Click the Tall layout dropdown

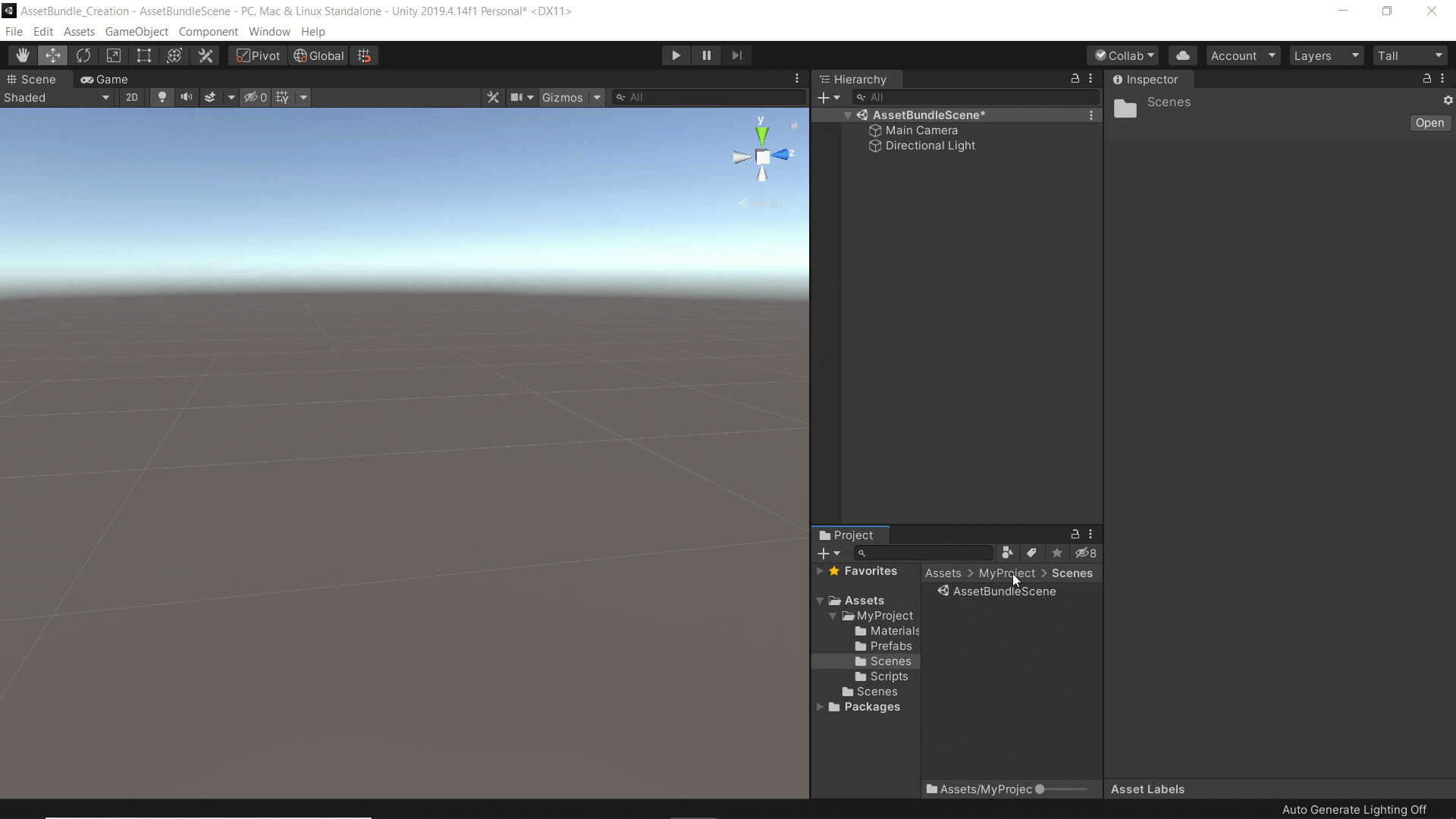click(1409, 55)
